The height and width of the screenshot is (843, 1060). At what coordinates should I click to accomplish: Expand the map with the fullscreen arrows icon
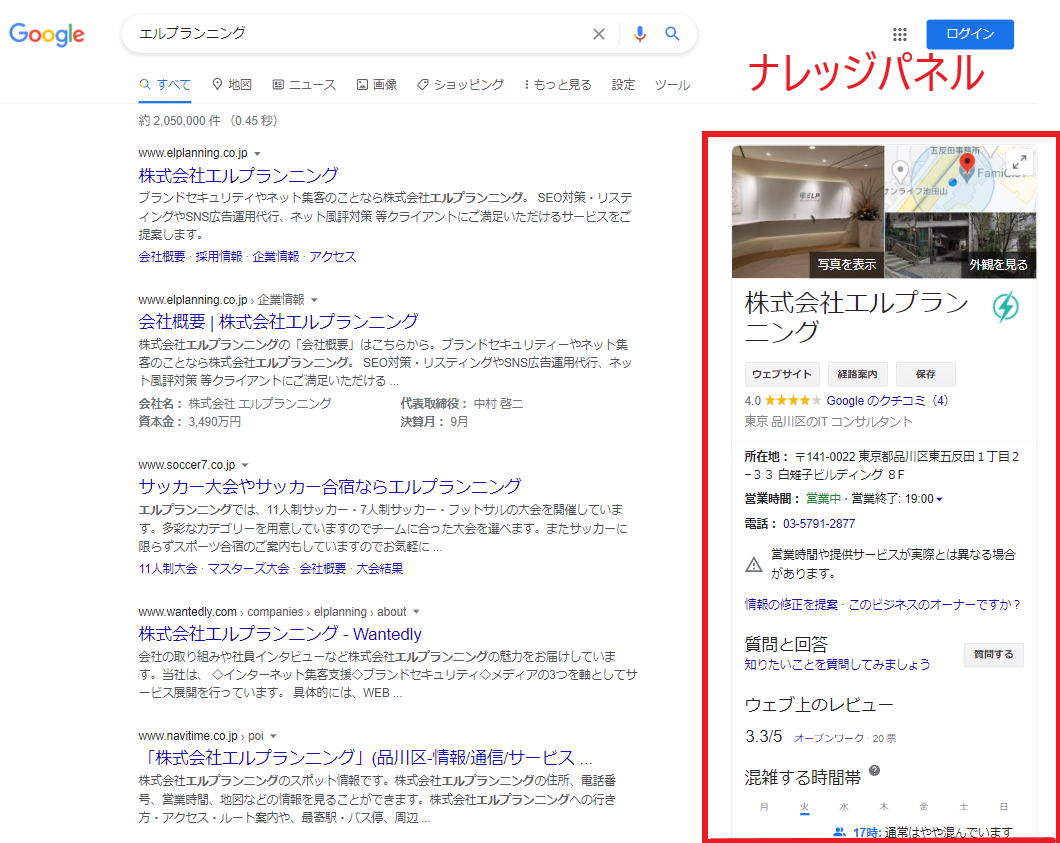pyautogui.click(x=1019, y=162)
